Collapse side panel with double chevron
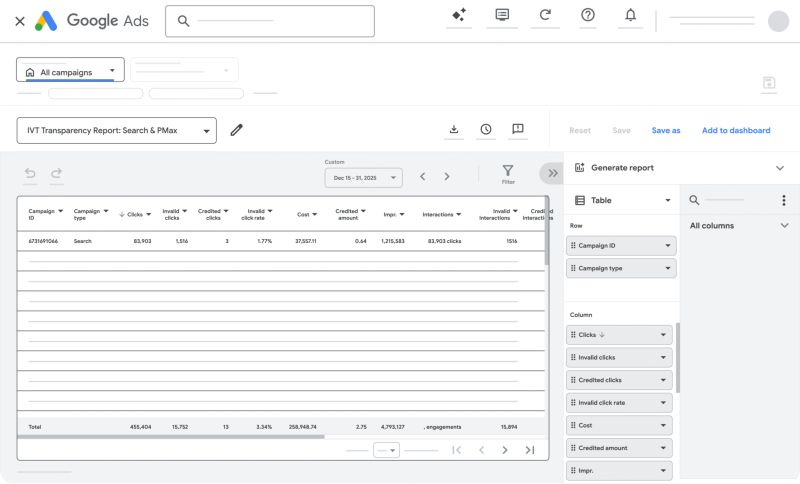Screen dimensions: 800x484 553,173
